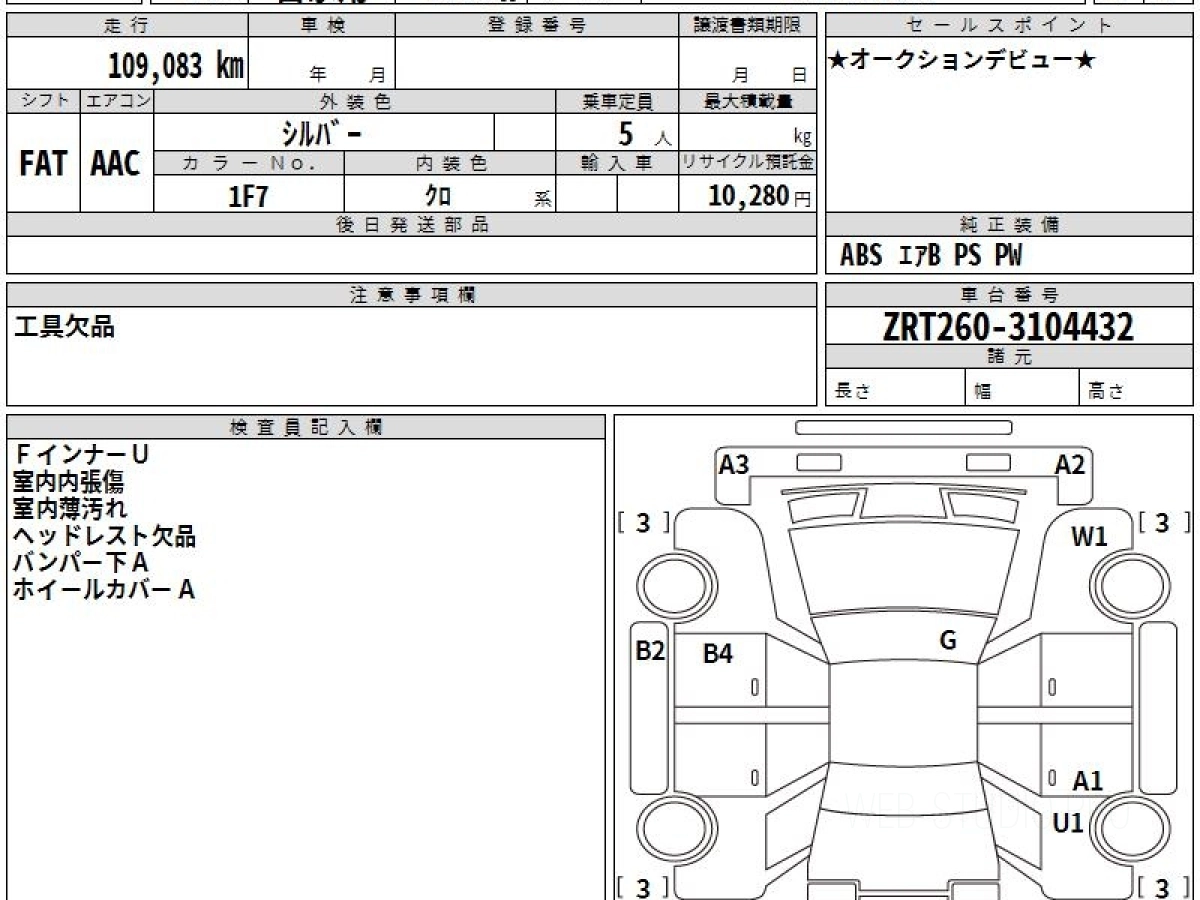
Task: Select the 最大積載量 header
Action: click(x=747, y=101)
